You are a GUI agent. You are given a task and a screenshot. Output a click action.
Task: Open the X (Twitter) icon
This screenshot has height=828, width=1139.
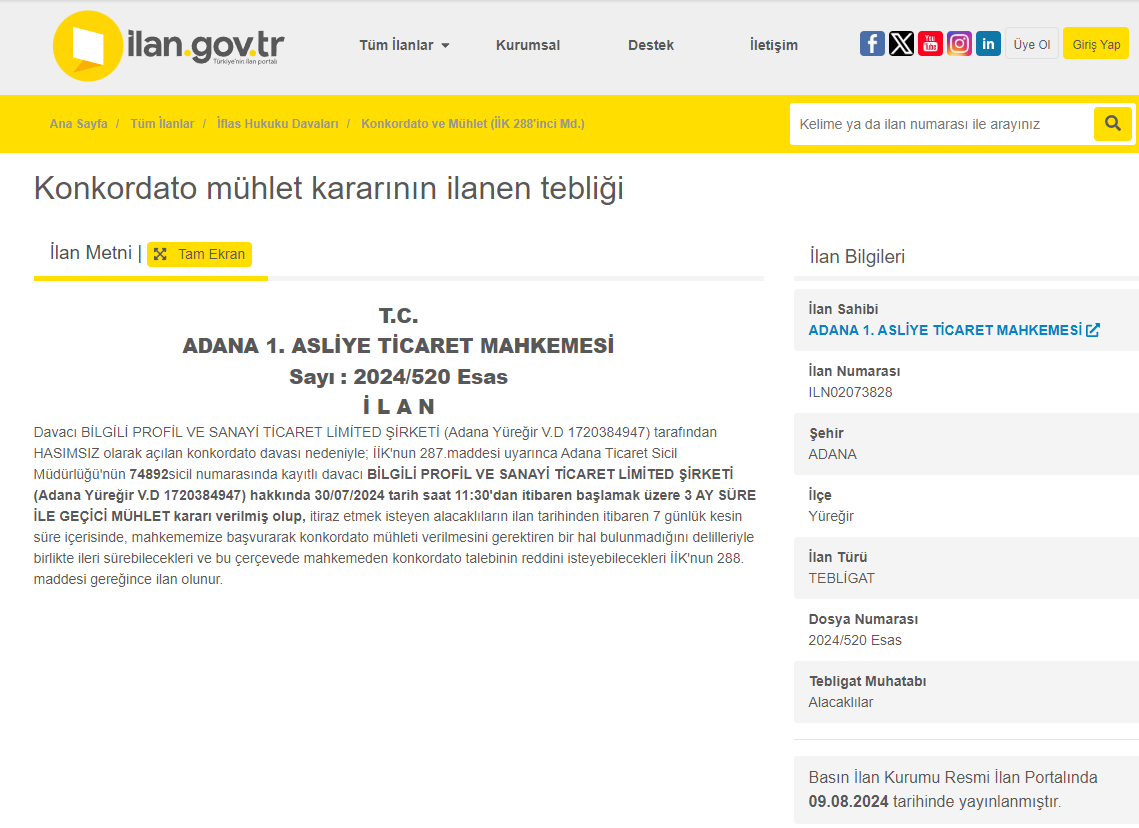(x=901, y=44)
